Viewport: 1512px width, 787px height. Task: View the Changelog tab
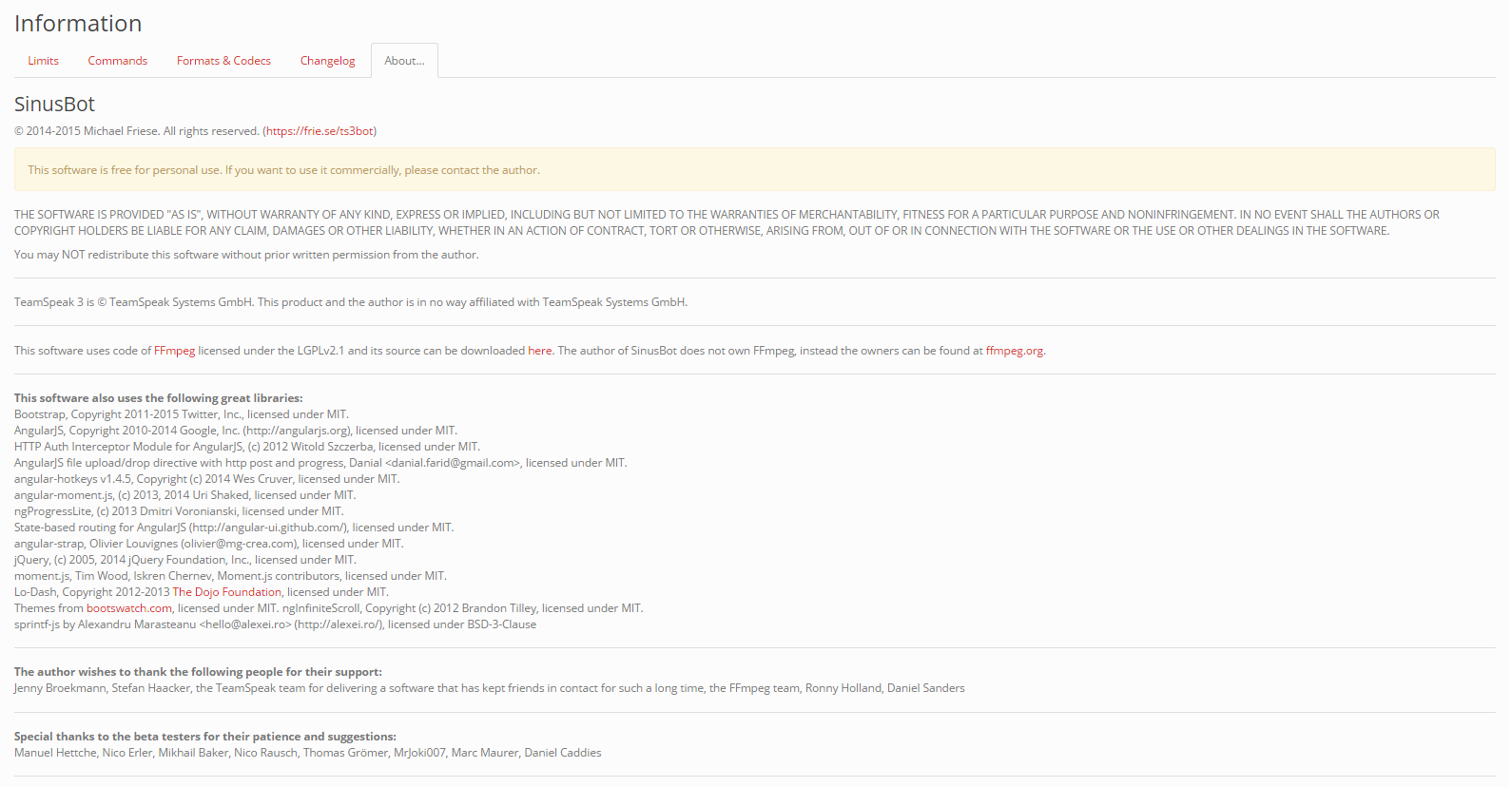pos(327,61)
